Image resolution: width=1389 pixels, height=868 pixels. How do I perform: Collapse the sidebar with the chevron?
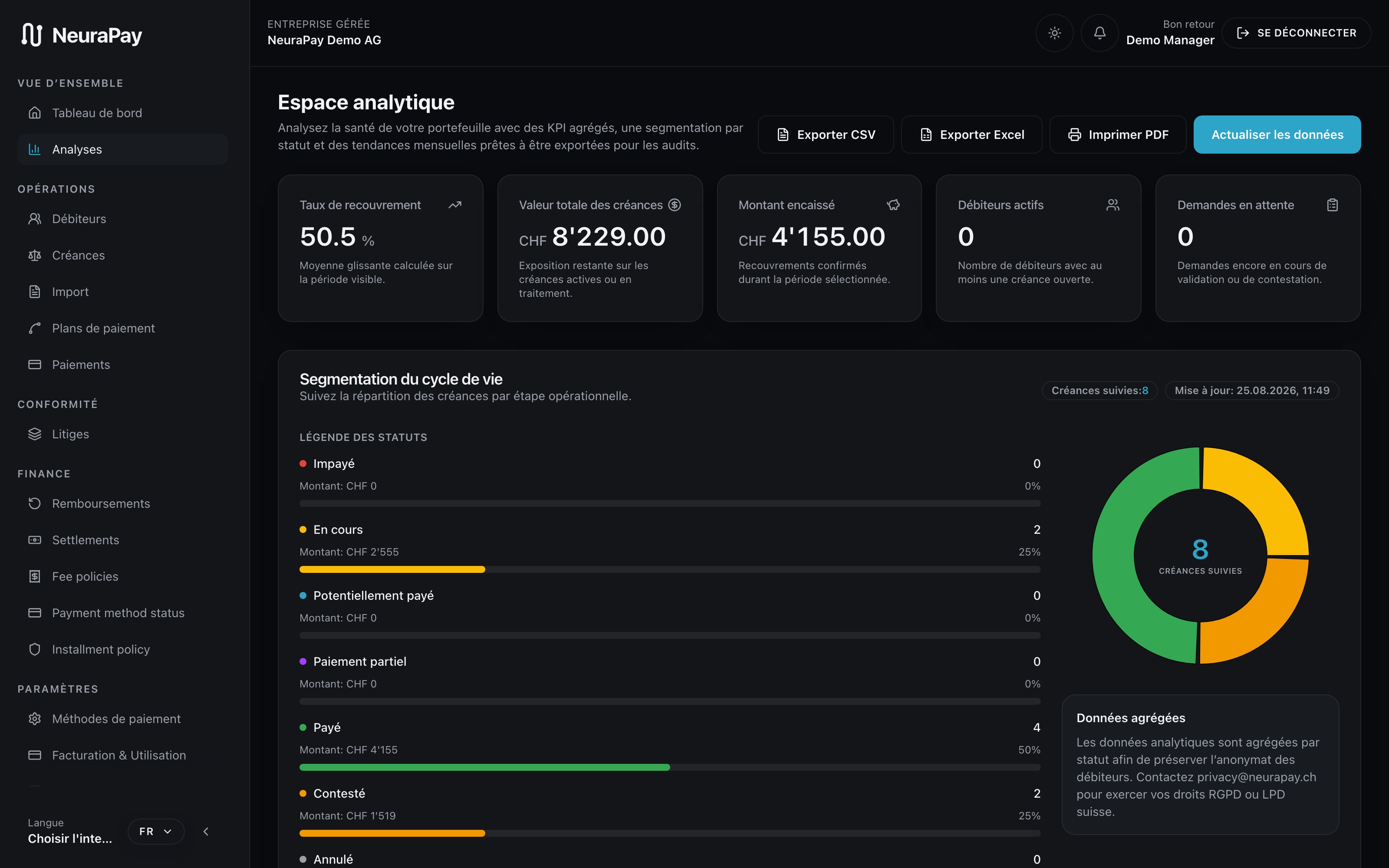(x=206, y=831)
